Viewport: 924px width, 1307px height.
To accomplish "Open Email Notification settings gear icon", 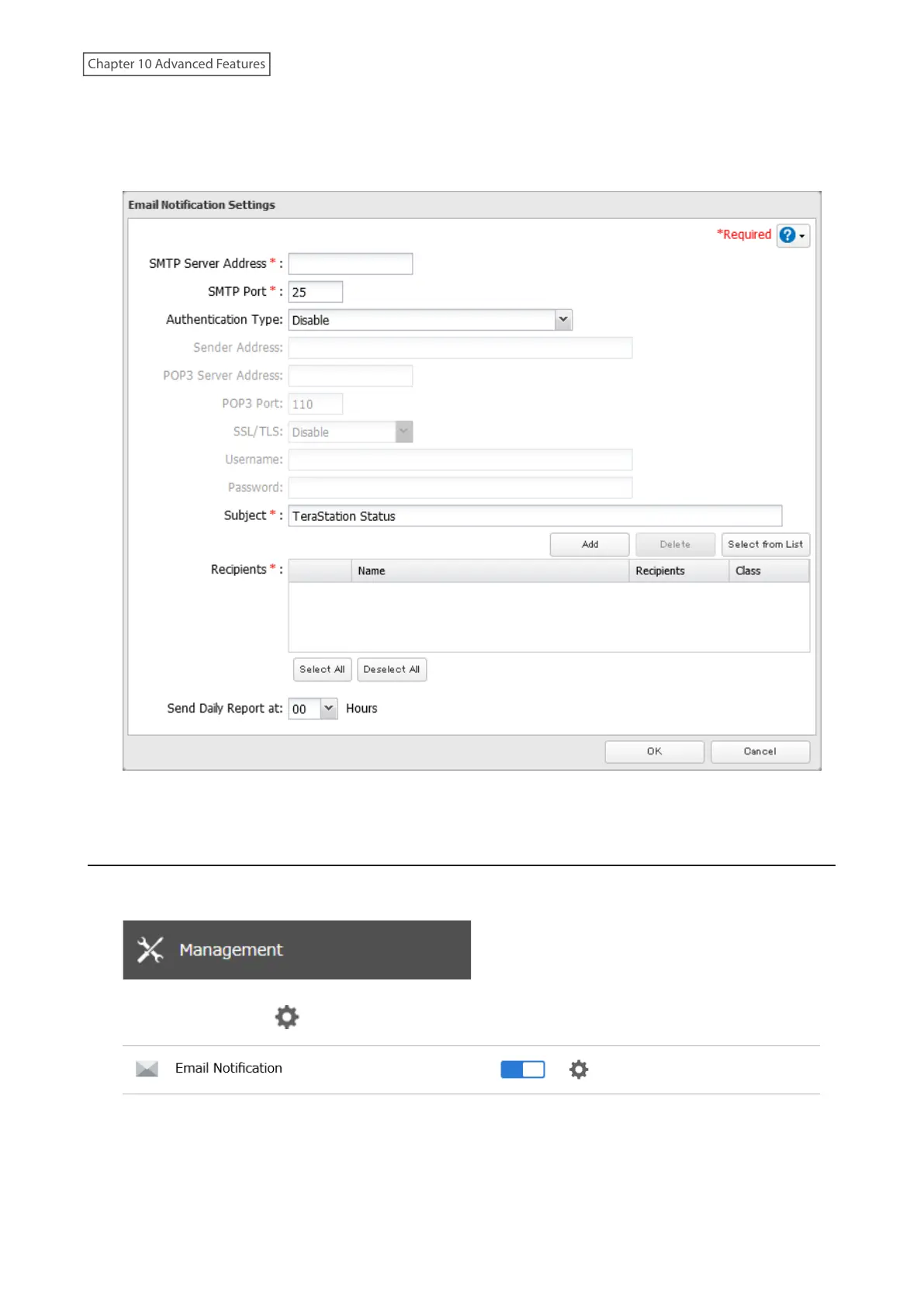I will [579, 1070].
